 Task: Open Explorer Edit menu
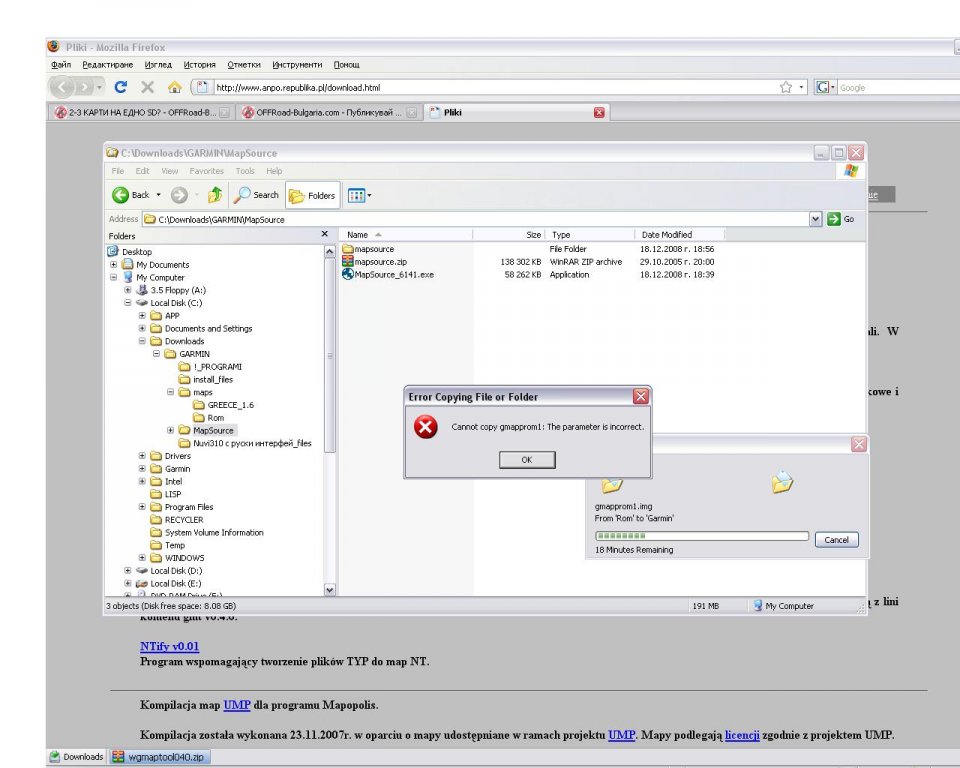pos(142,171)
